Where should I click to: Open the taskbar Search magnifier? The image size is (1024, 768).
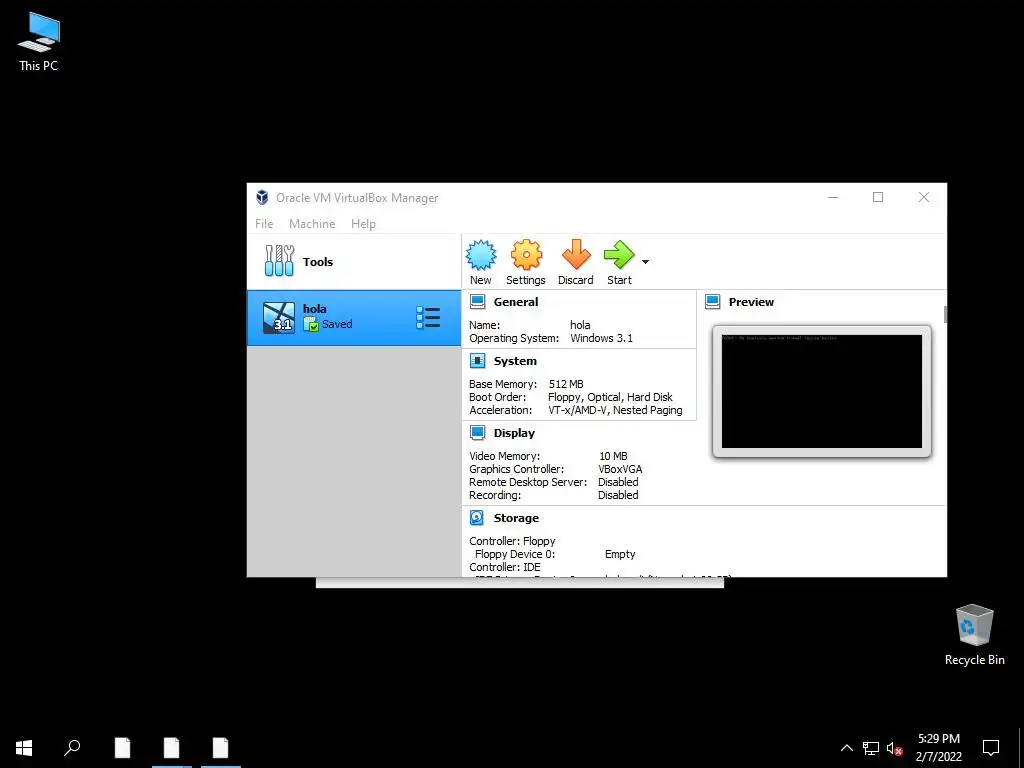tap(72, 747)
